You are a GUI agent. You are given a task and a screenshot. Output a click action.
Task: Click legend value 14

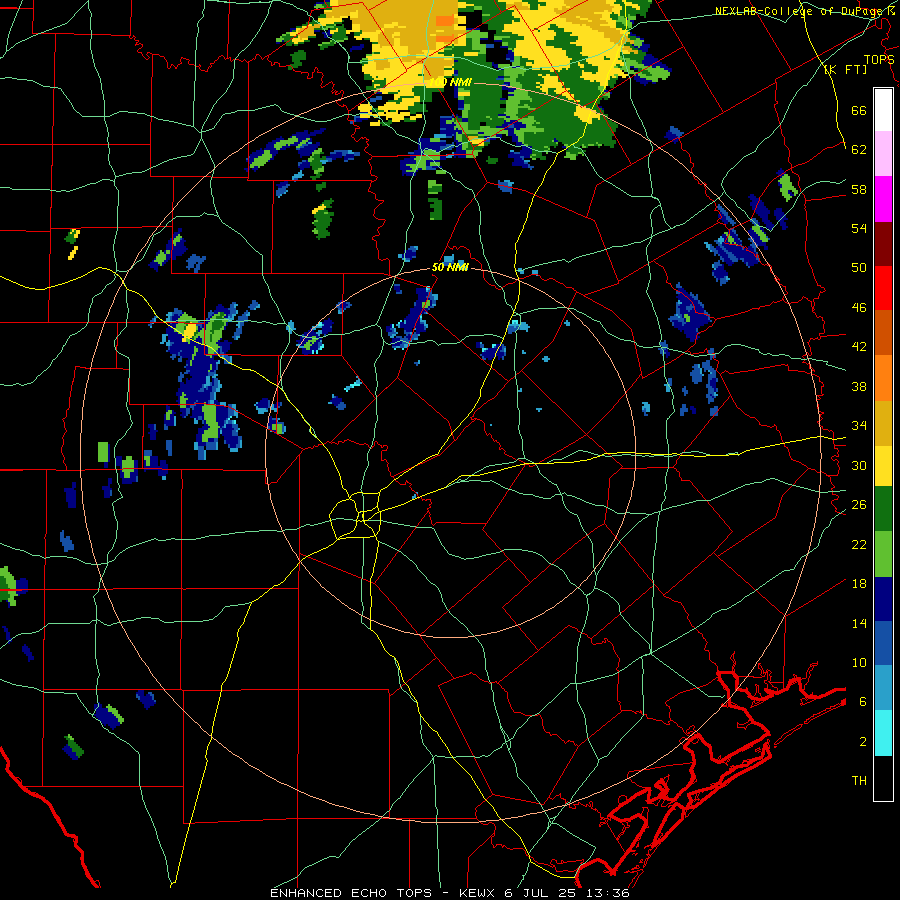[x=859, y=623]
